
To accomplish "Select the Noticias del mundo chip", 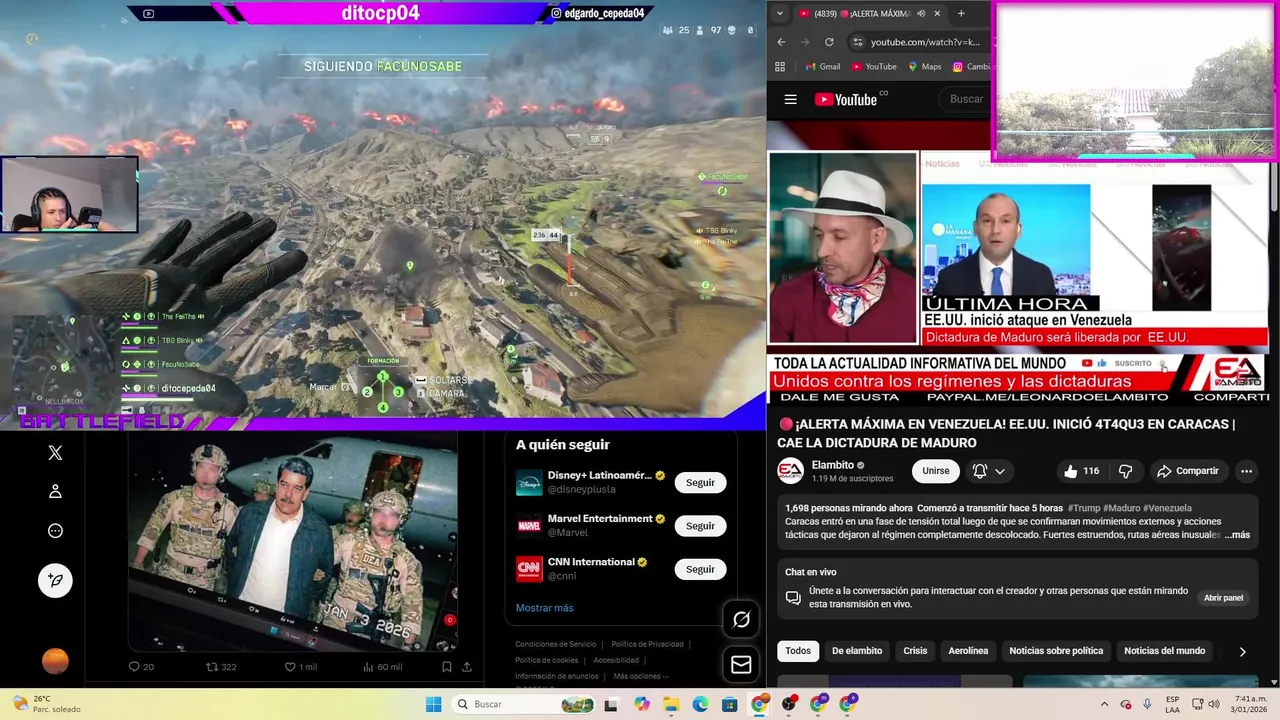I will [1164, 651].
